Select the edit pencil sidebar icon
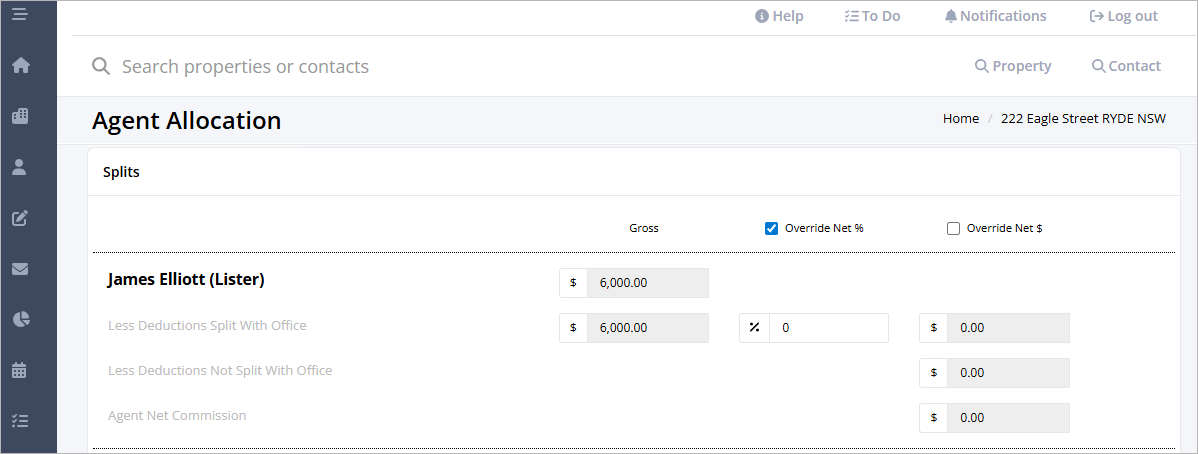This screenshot has height=454, width=1198. [20, 218]
